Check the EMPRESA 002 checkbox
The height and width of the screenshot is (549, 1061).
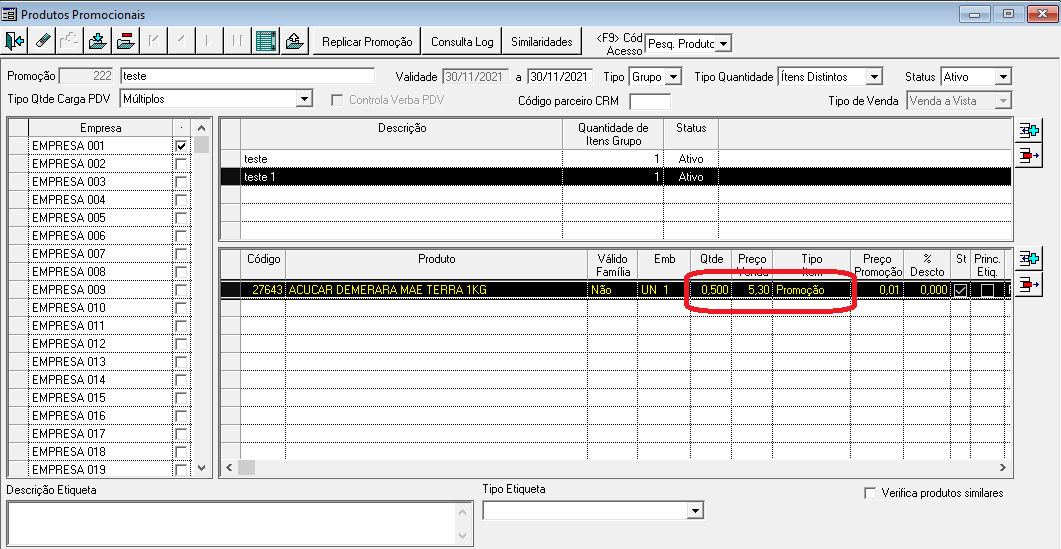click(x=181, y=164)
